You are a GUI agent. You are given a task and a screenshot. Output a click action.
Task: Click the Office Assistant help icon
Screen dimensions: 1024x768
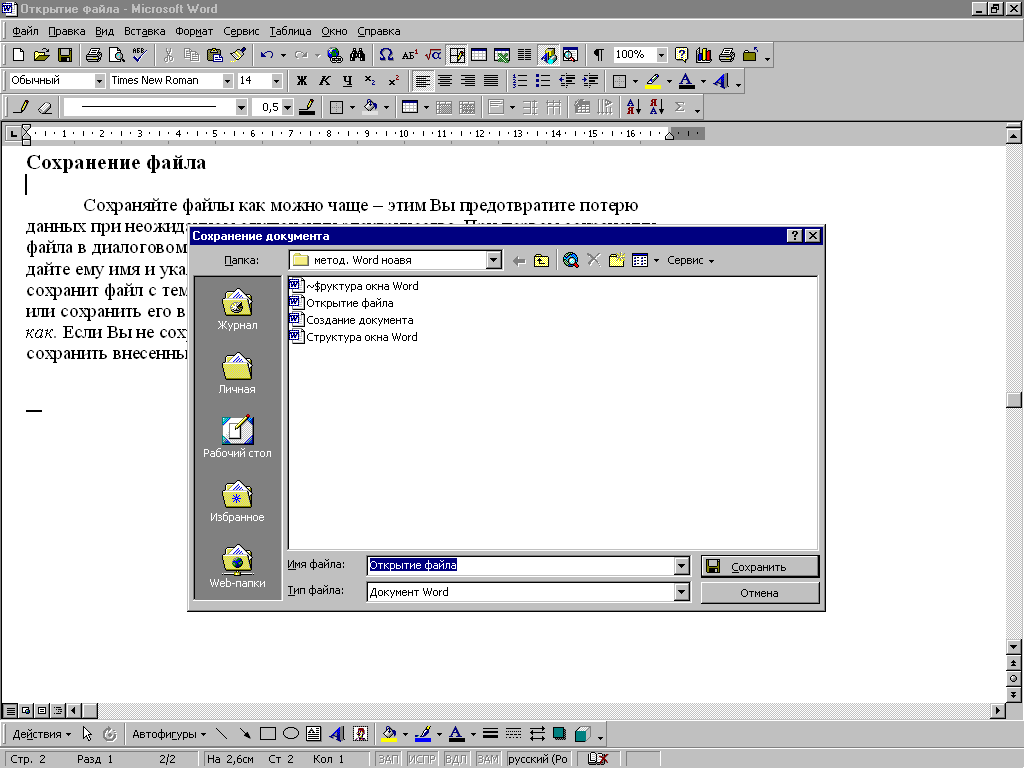[x=681, y=55]
